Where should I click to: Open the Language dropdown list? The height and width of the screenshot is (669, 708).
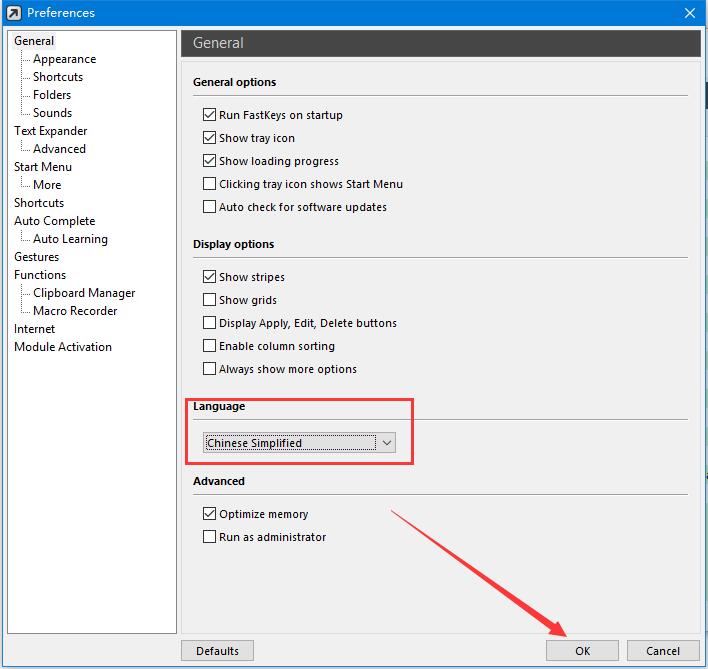(x=387, y=443)
